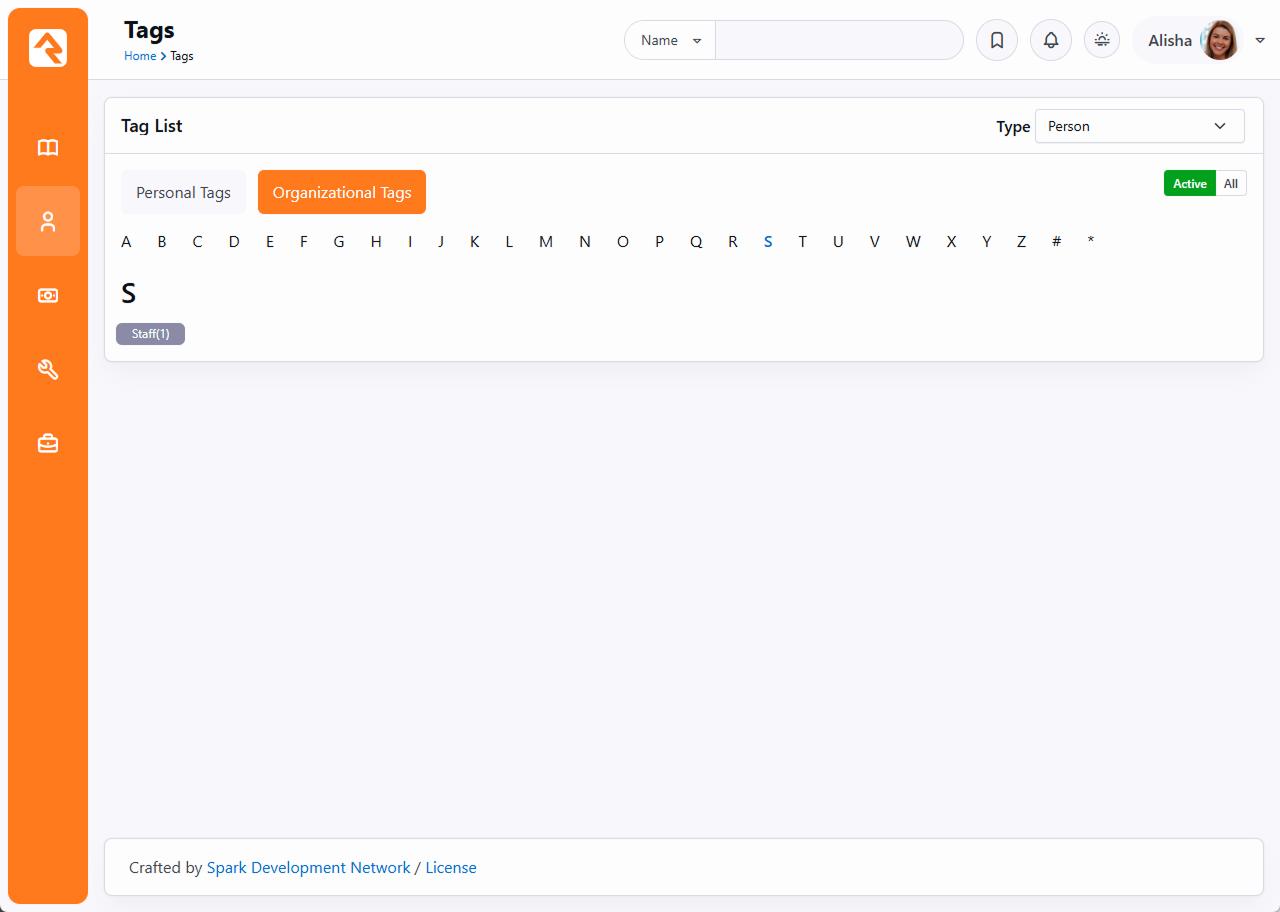Switch to Personal Tags tab
The height and width of the screenshot is (912, 1280).
[x=183, y=193]
